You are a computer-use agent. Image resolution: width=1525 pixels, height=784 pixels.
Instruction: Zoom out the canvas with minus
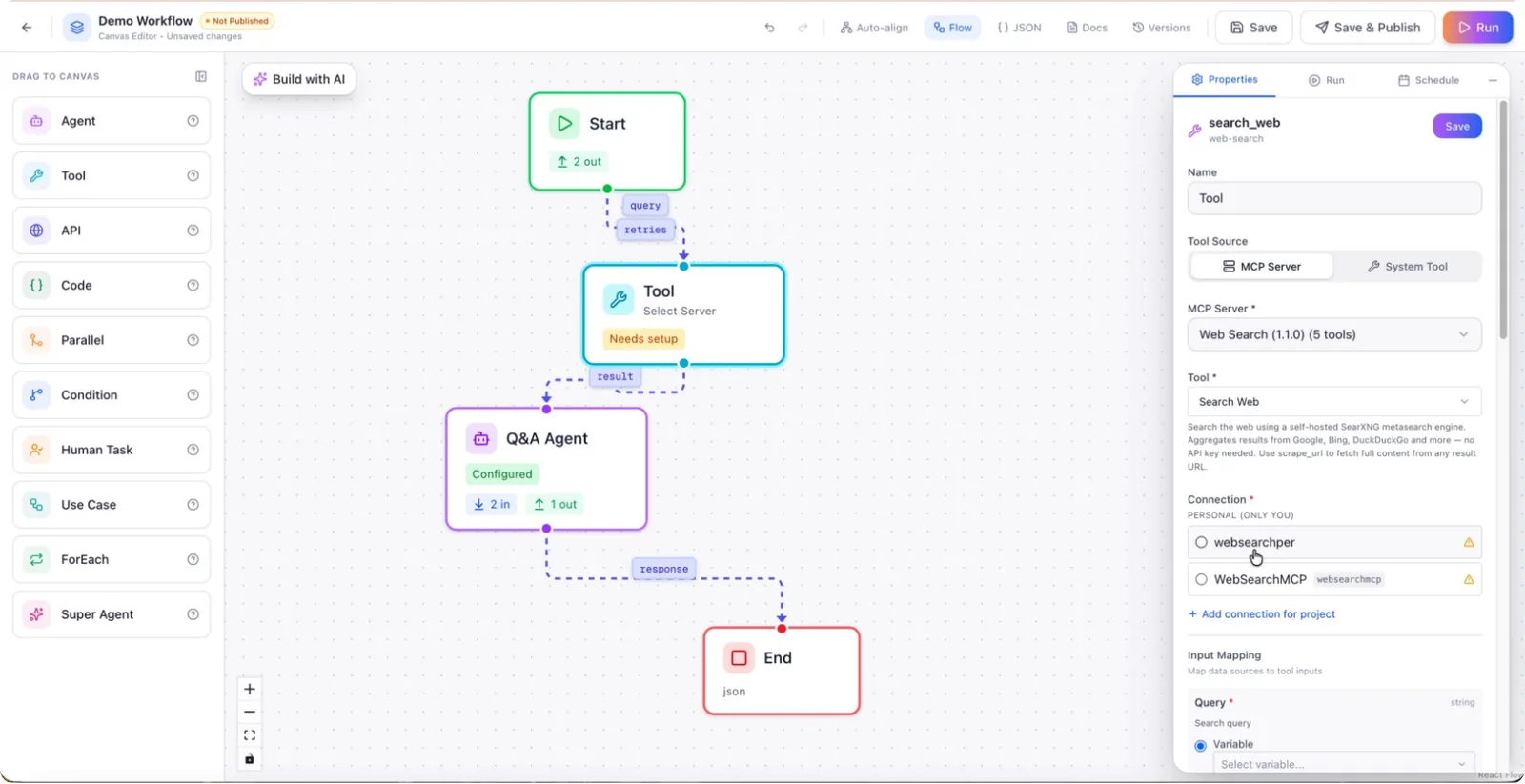250,712
